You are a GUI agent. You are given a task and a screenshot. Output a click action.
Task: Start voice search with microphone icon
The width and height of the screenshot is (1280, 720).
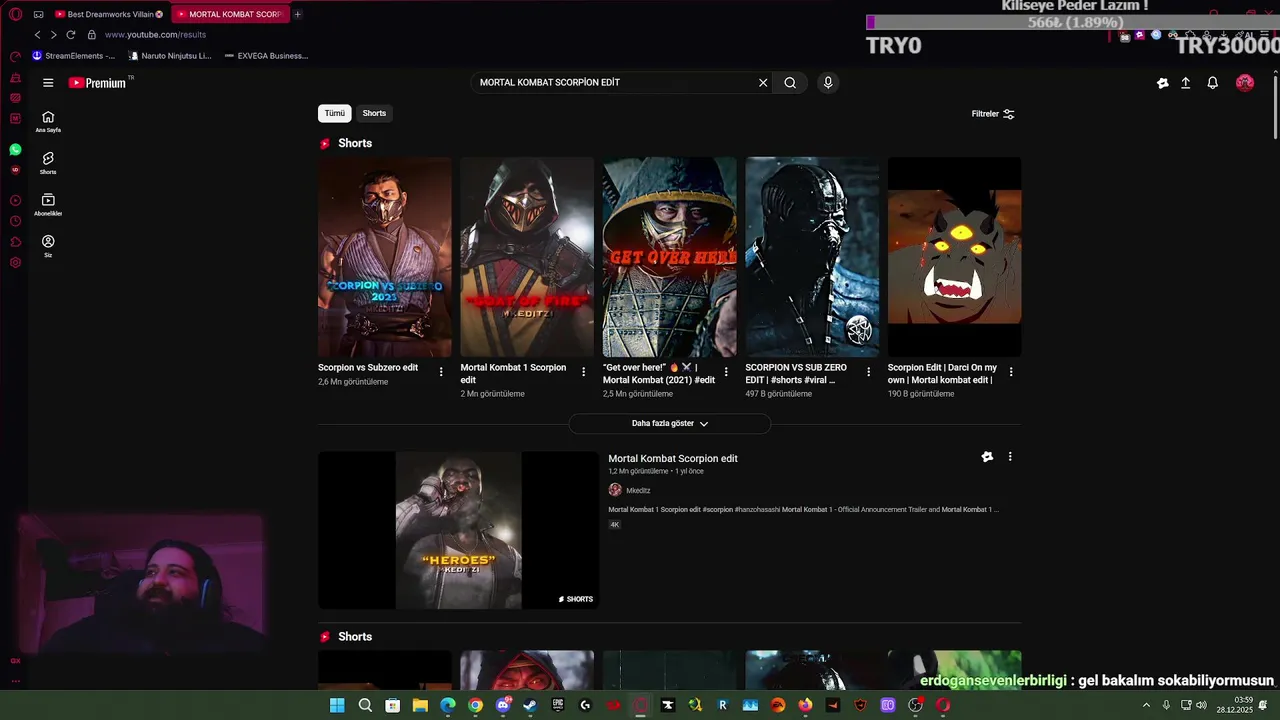(x=828, y=83)
